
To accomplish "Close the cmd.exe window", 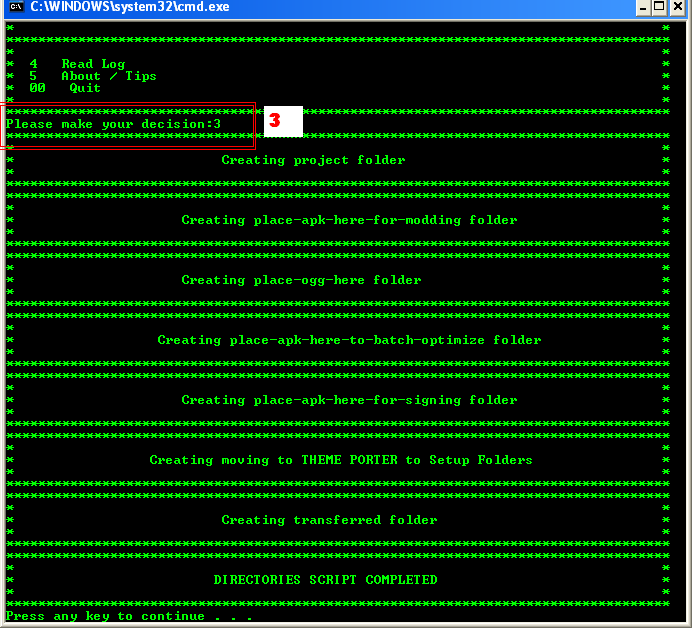I will point(680,7).
